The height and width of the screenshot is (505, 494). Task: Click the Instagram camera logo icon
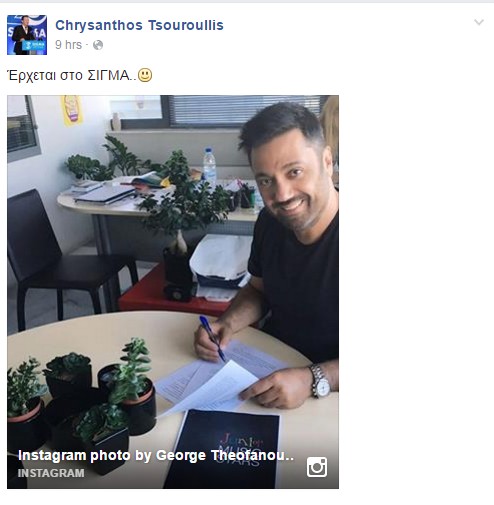(x=317, y=467)
